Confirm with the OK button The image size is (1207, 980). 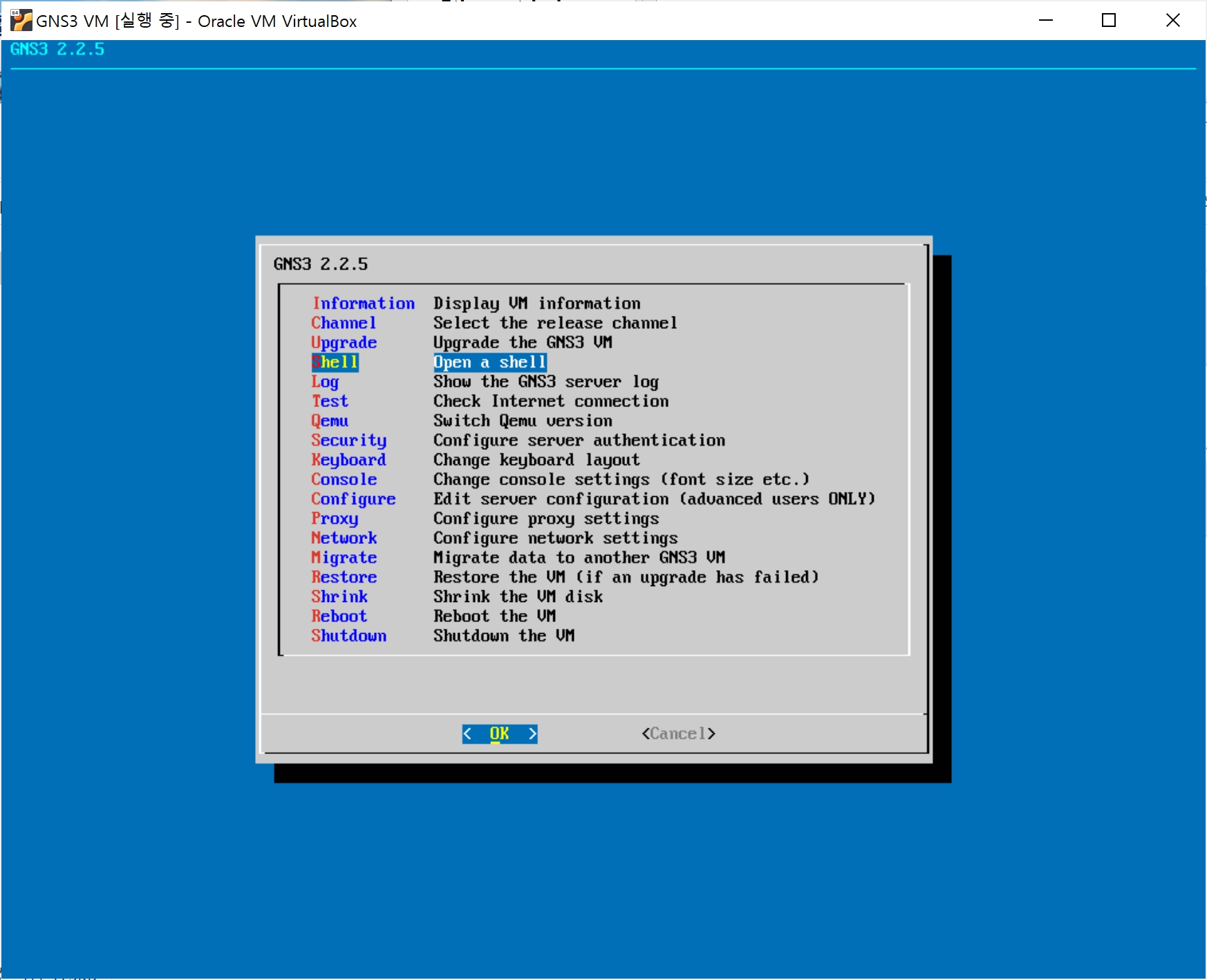[x=500, y=733]
